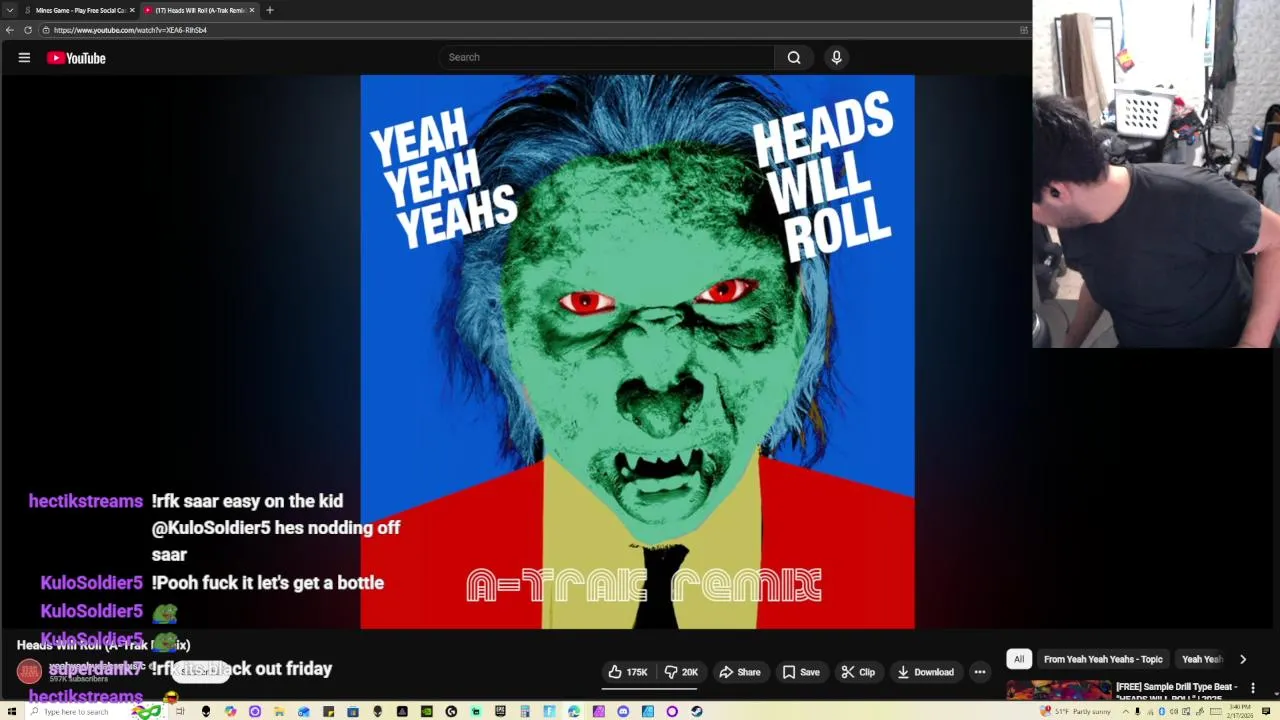Create a Clip of the video
The image size is (1280, 720).
coord(858,672)
